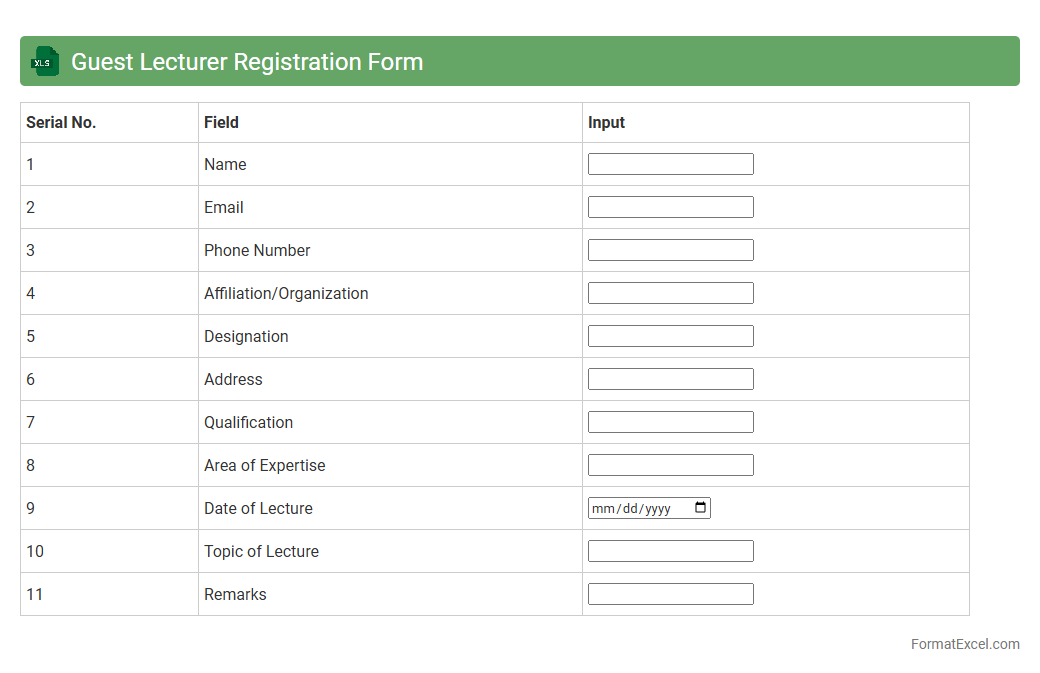Click the Affiliation/Organization input field
Image resolution: width=1040 pixels, height=673 pixels.
(670, 293)
